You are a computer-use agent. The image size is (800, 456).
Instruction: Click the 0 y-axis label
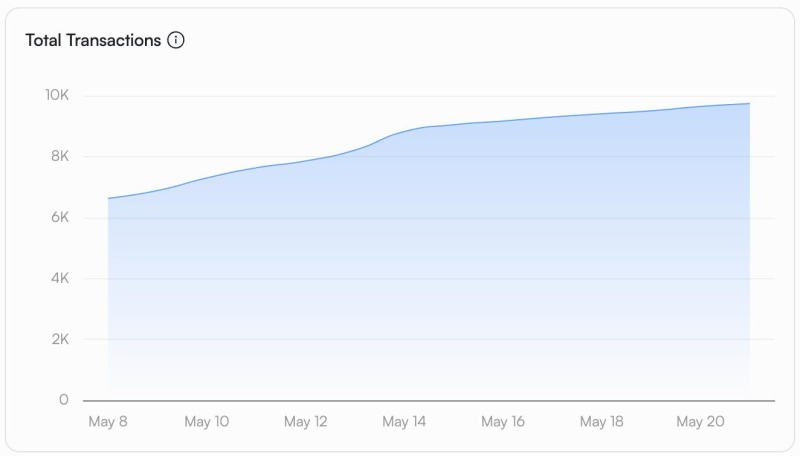point(64,400)
